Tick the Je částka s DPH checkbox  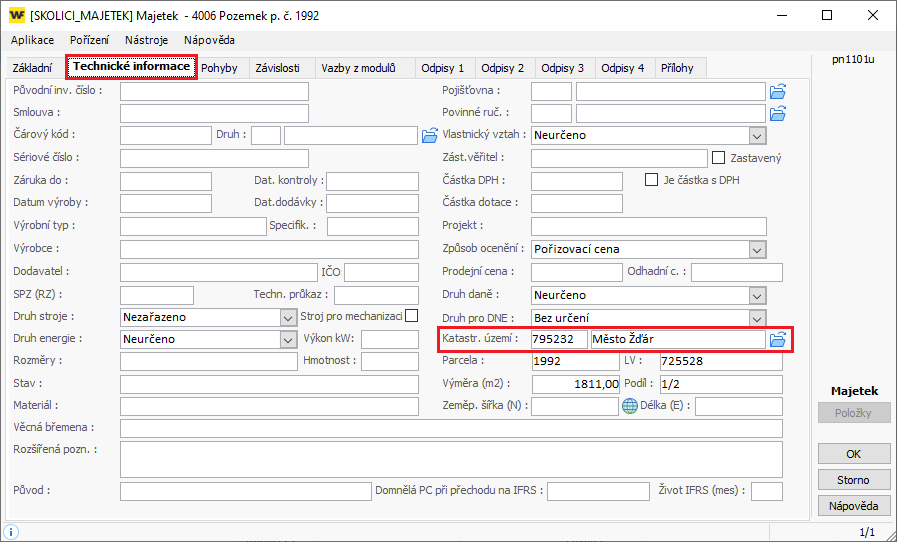click(x=652, y=180)
